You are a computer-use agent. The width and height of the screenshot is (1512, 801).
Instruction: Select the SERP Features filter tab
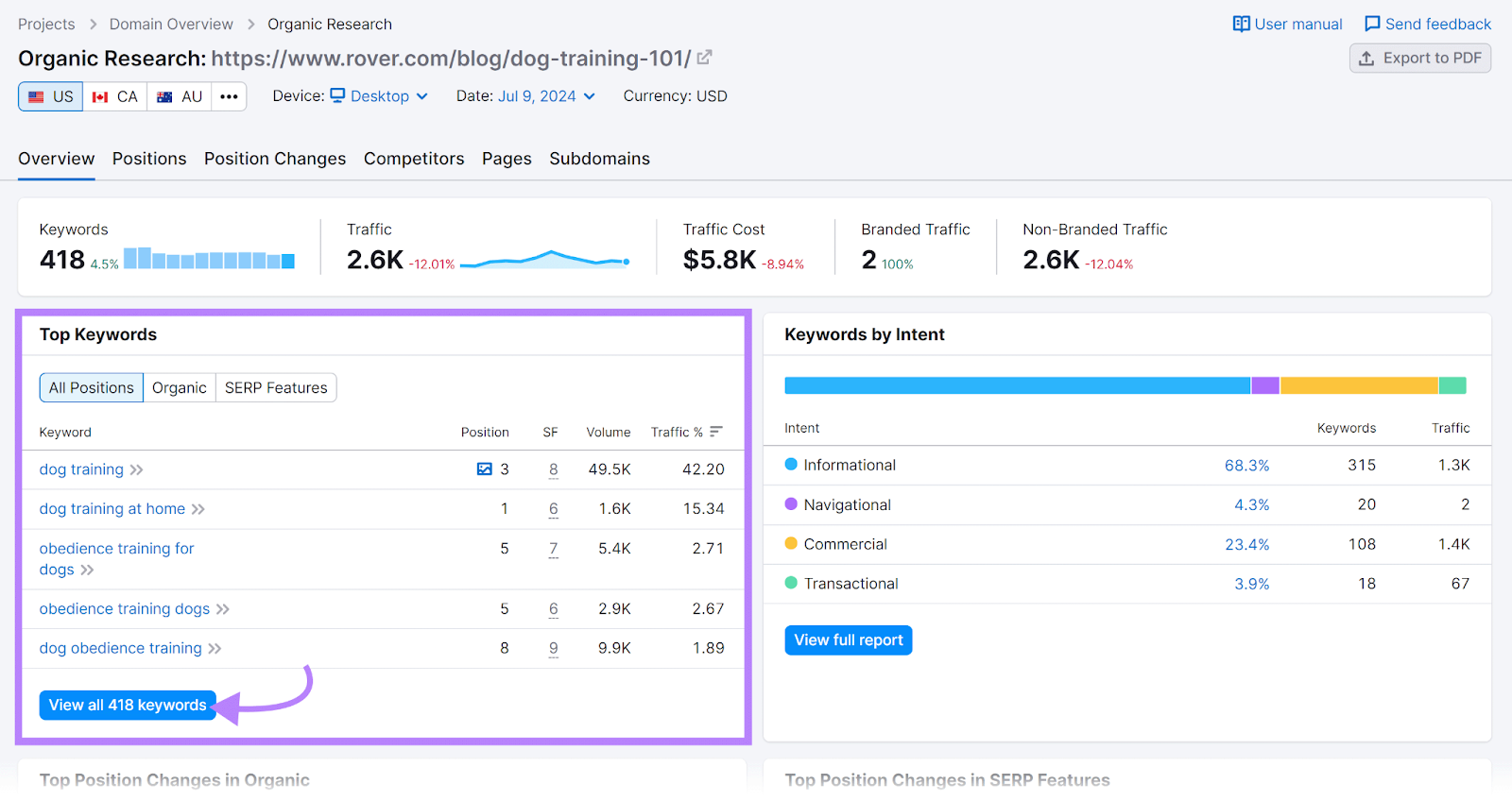[276, 388]
